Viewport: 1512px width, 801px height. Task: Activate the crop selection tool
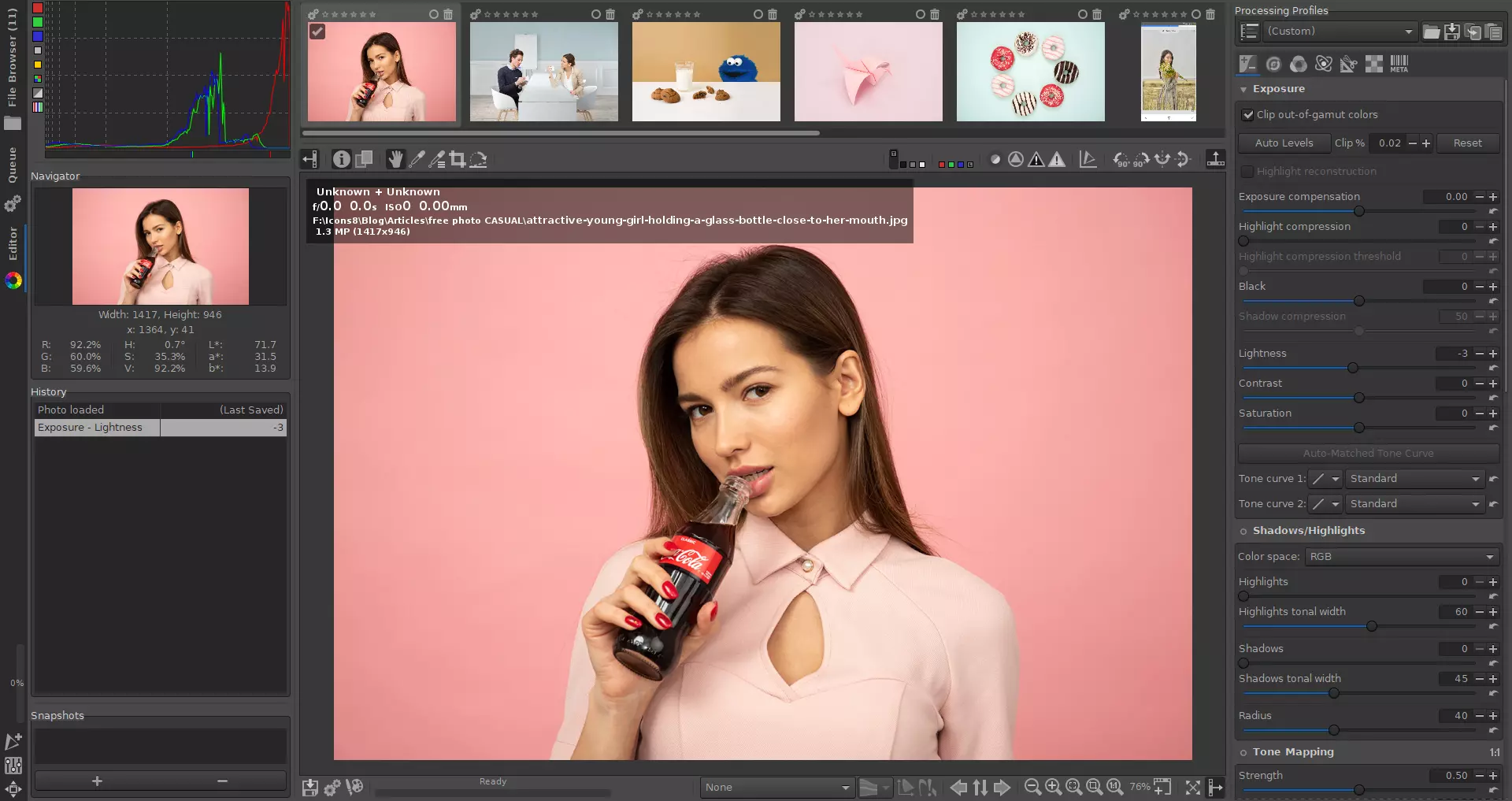(458, 159)
